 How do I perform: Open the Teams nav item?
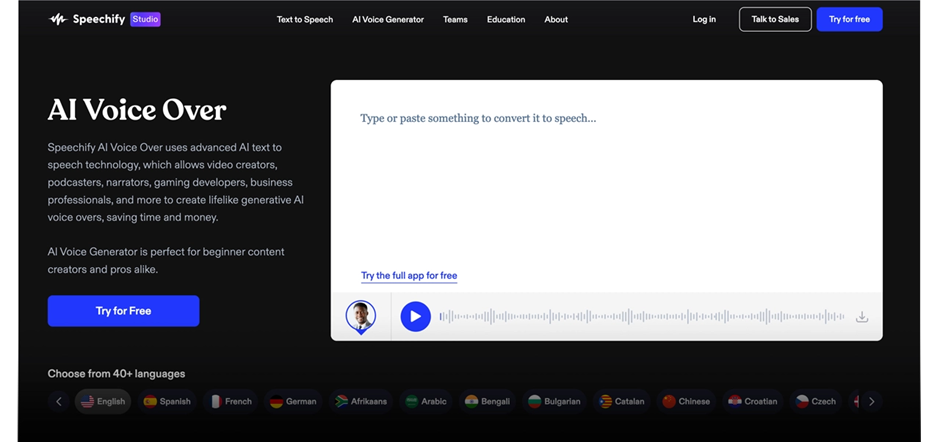click(455, 19)
